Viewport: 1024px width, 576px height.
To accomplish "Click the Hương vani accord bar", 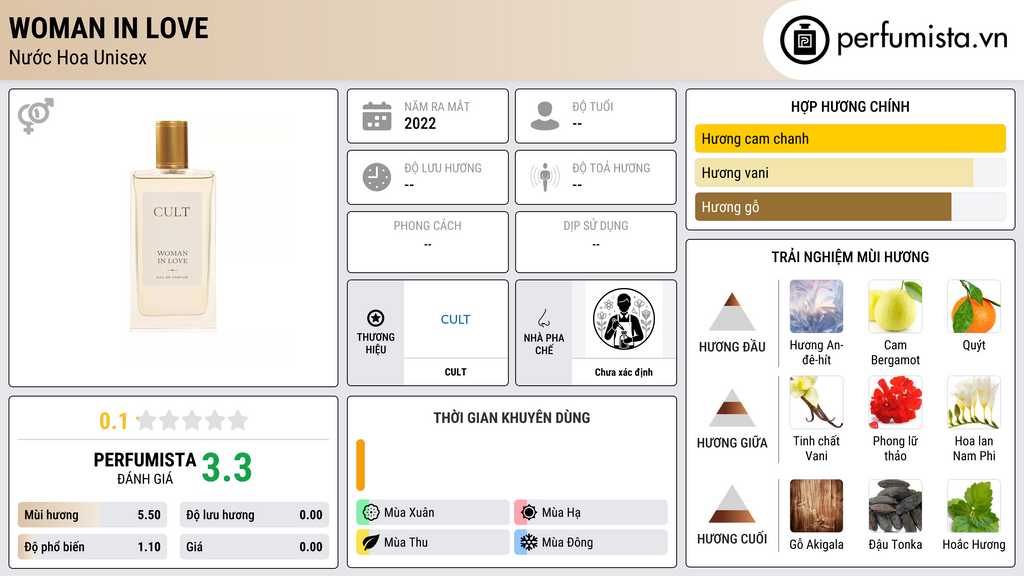I will (850, 173).
